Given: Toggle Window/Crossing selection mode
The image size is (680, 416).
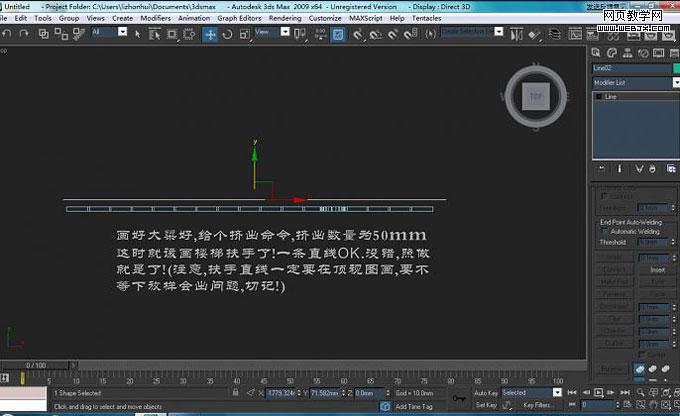Looking at the screenshot, I should [190, 34].
